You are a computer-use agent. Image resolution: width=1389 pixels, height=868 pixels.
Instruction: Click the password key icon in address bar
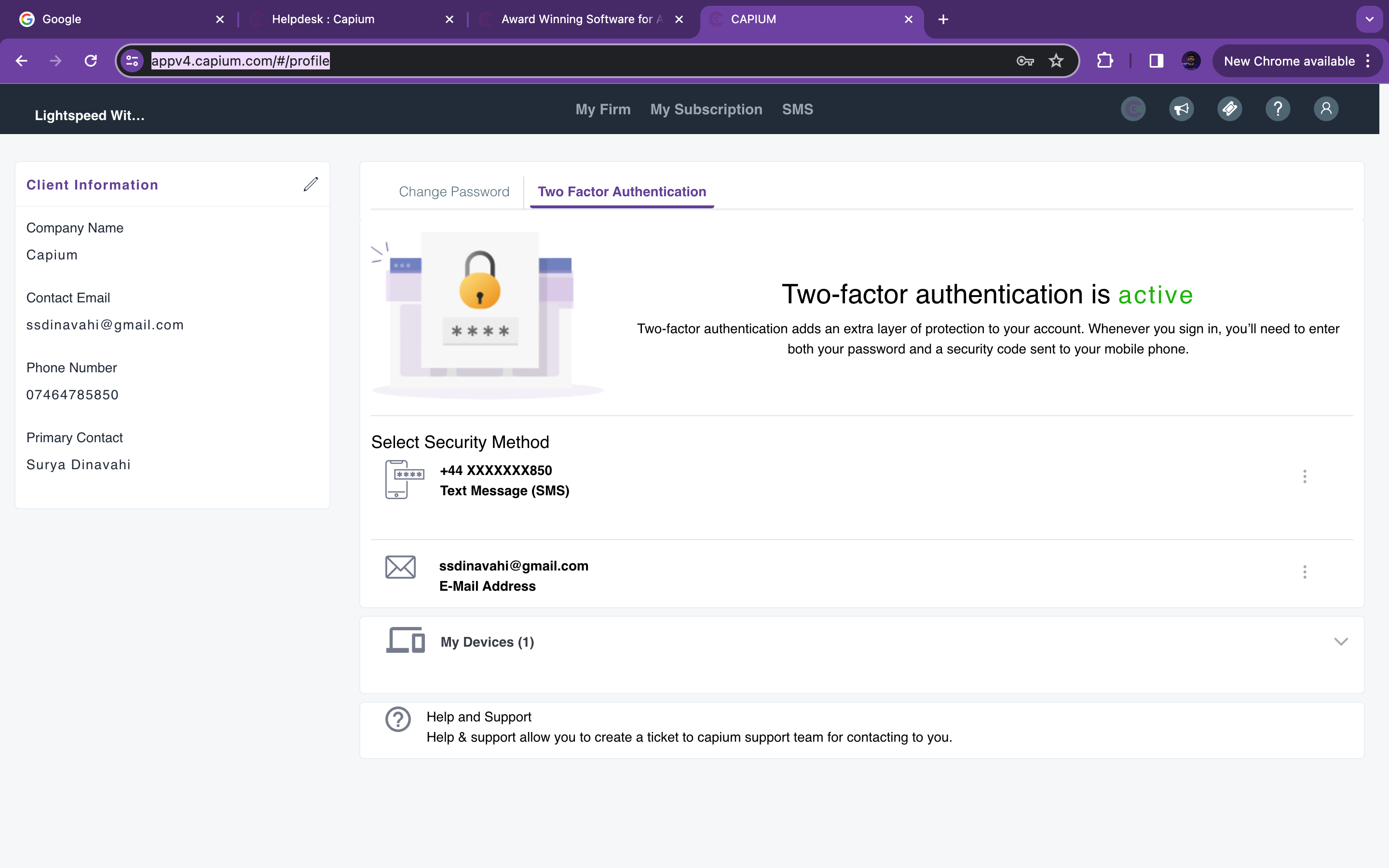point(1025,61)
